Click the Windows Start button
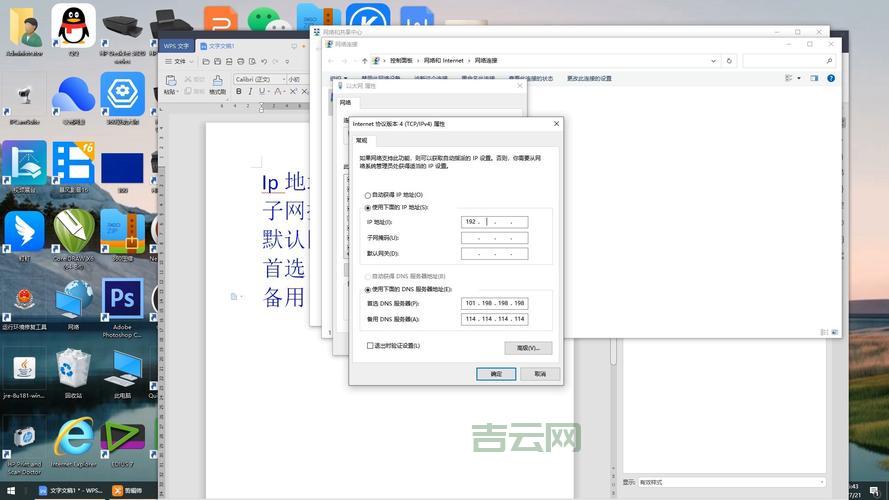The image size is (889, 500). click(11, 490)
